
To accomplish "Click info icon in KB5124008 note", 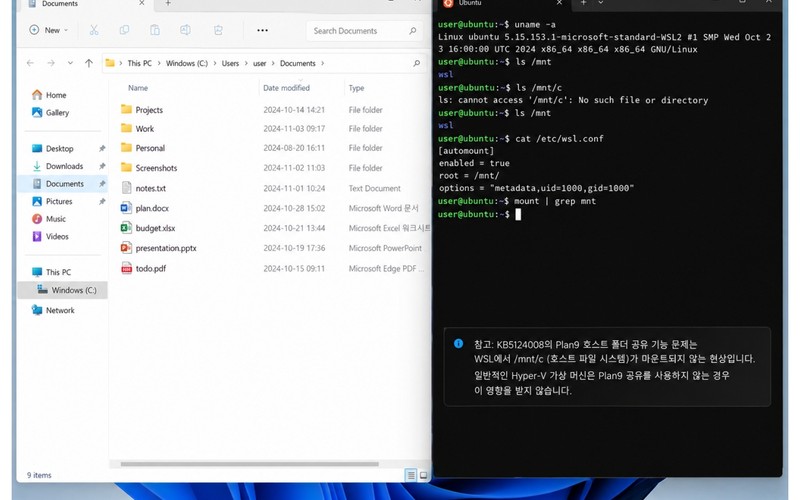I will (458, 343).
